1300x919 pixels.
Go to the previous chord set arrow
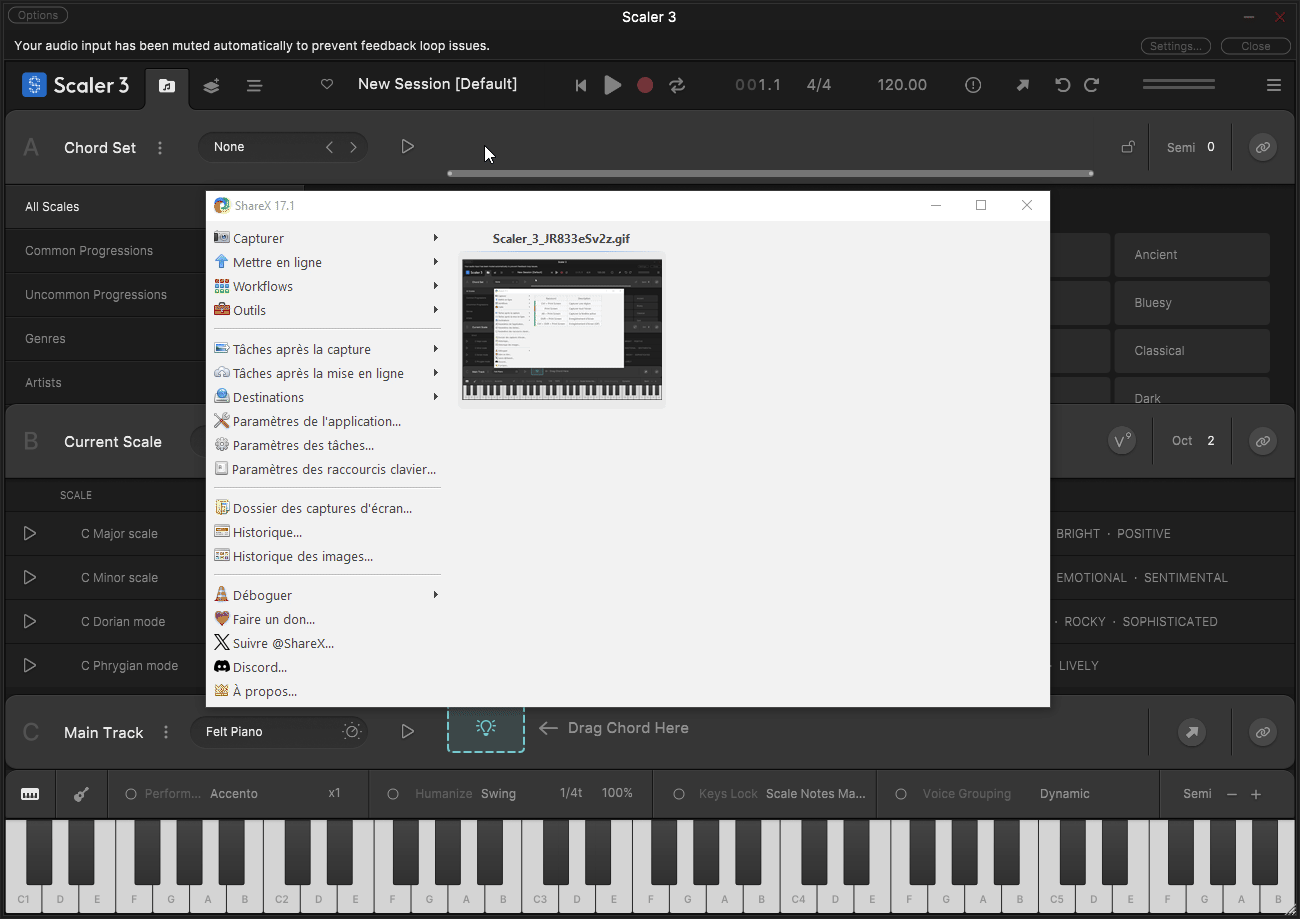coord(329,147)
